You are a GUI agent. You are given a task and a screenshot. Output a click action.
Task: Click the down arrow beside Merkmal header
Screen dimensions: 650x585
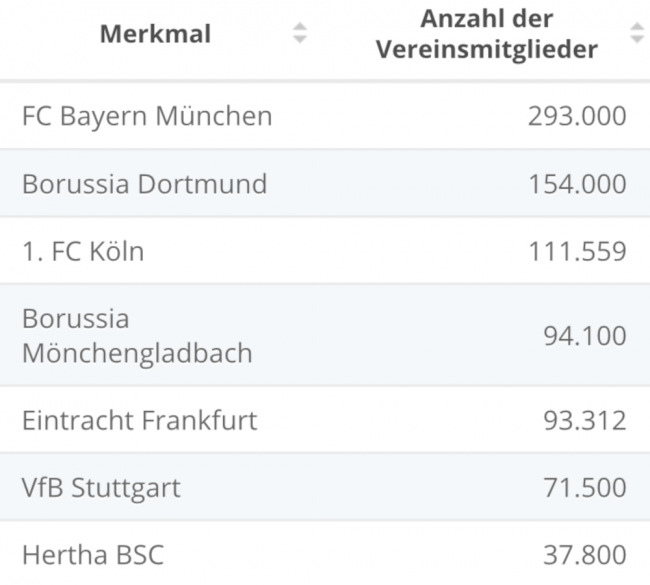pyautogui.click(x=299, y=40)
